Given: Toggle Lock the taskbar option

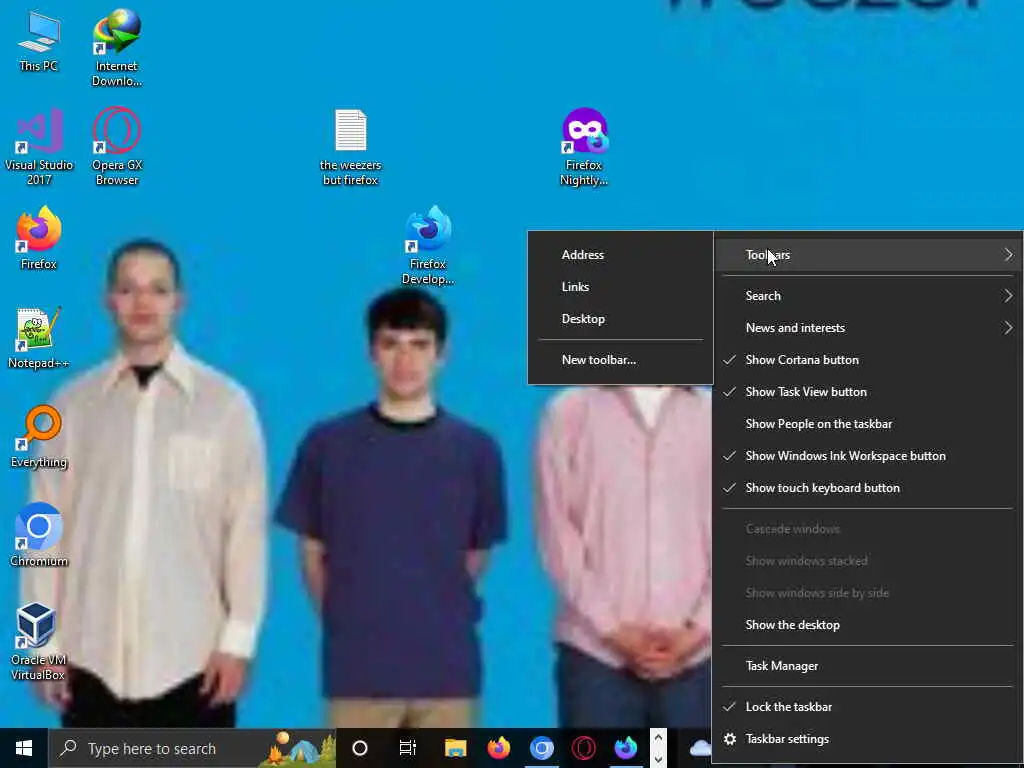Looking at the screenshot, I should click(868, 707).
